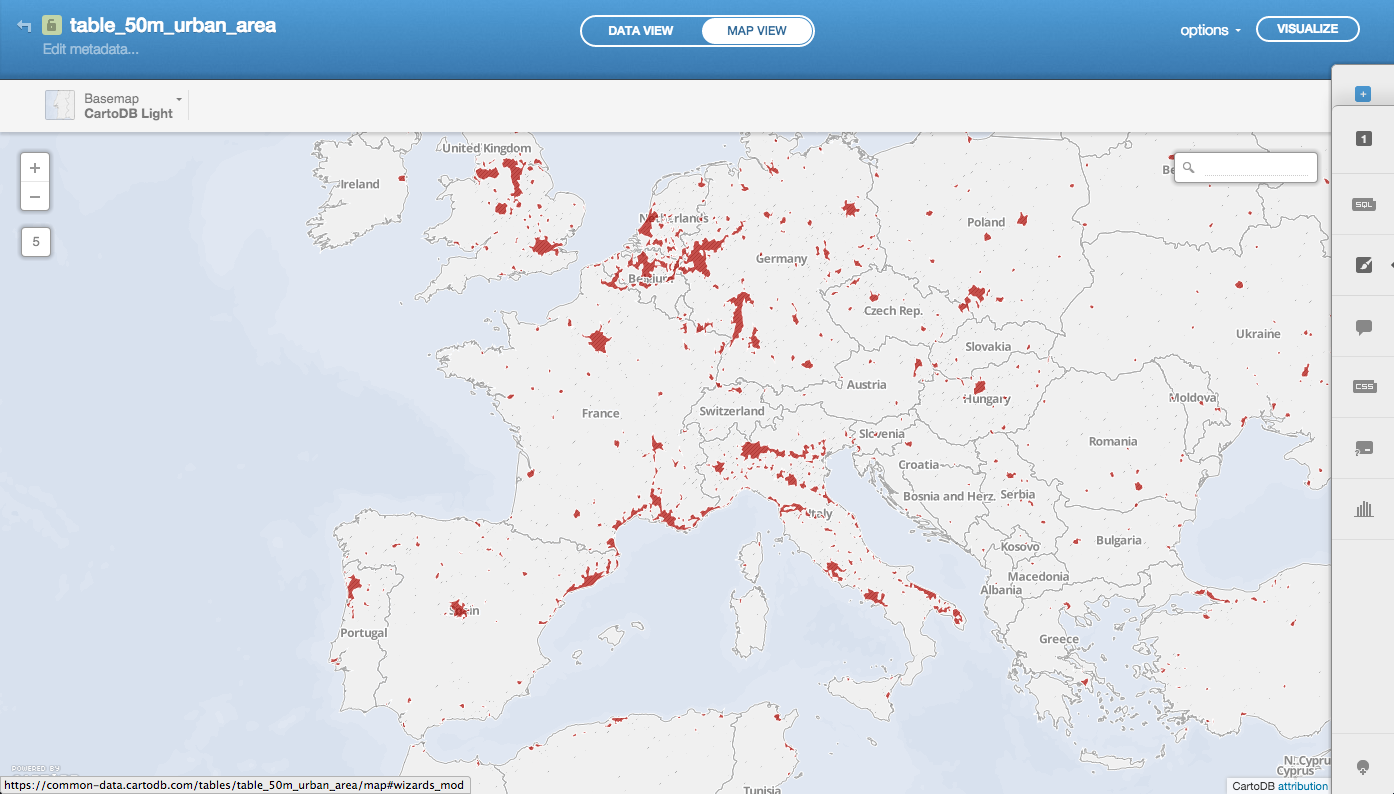Click the Romania label on the map
The width and height of the screenshot is (1394, 794).
pos(1113,441)
